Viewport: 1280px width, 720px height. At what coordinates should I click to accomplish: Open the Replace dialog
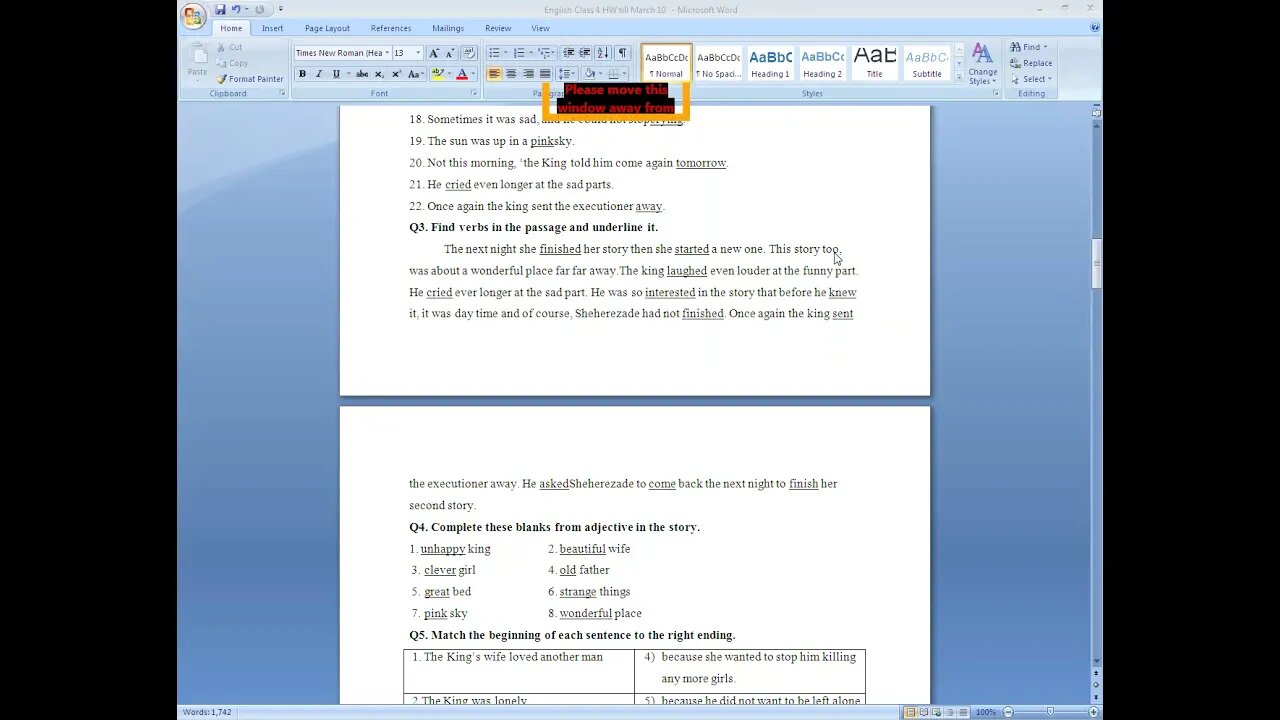[1030, 63]
